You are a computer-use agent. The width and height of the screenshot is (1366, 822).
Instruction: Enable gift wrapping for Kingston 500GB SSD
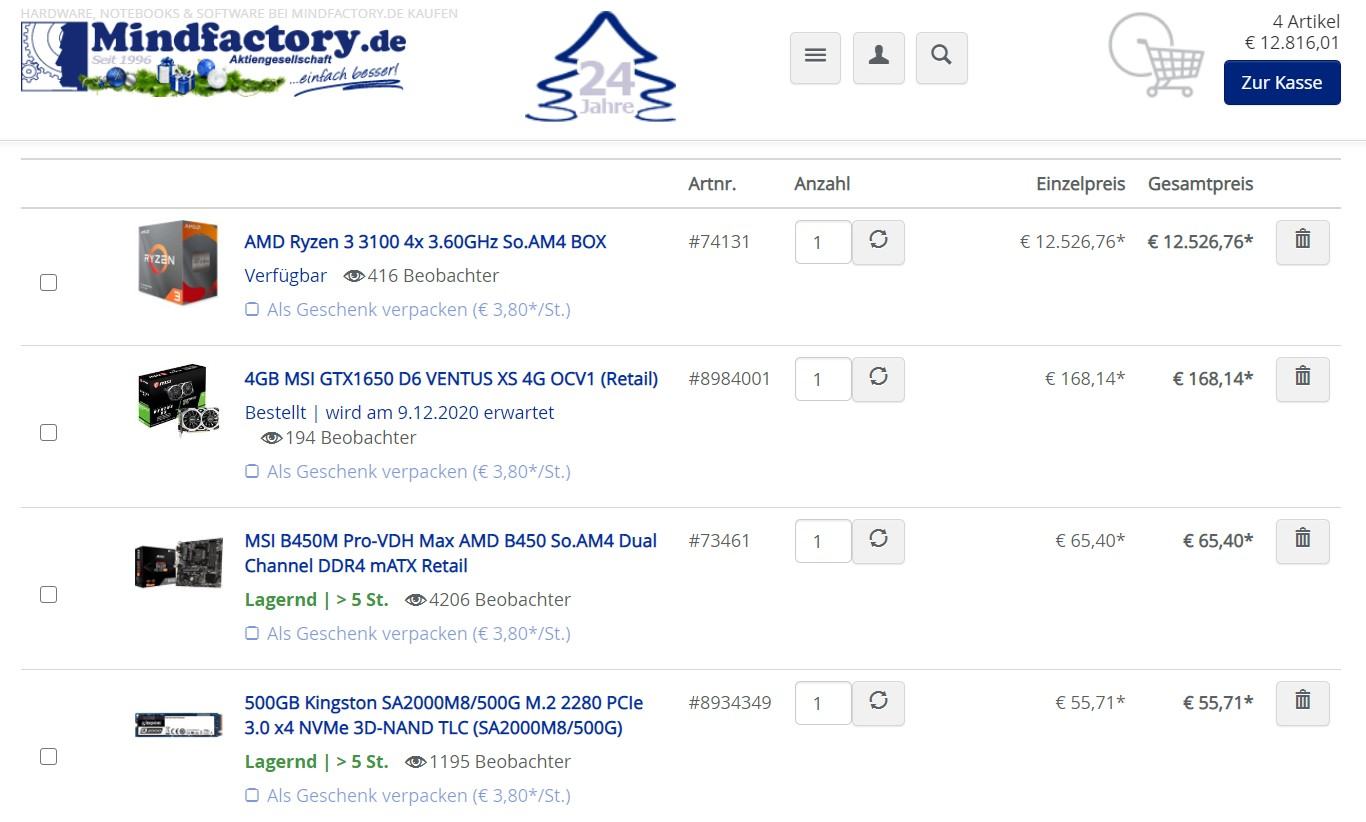point(252,796)
